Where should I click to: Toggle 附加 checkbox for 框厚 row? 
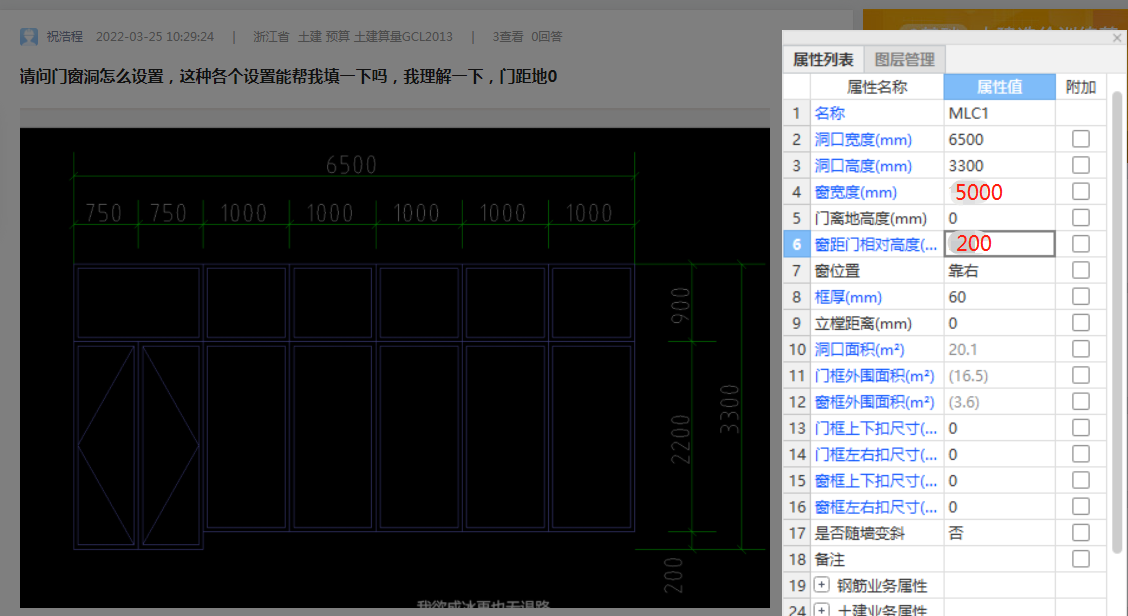pyautogui.click(x=1081, y=296)
